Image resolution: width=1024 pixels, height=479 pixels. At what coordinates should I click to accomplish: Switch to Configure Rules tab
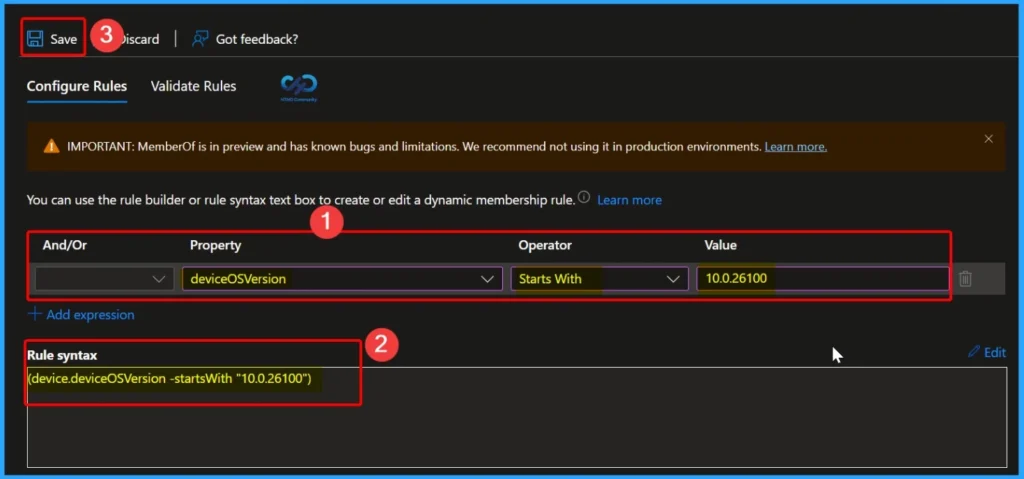click(77, 86)
